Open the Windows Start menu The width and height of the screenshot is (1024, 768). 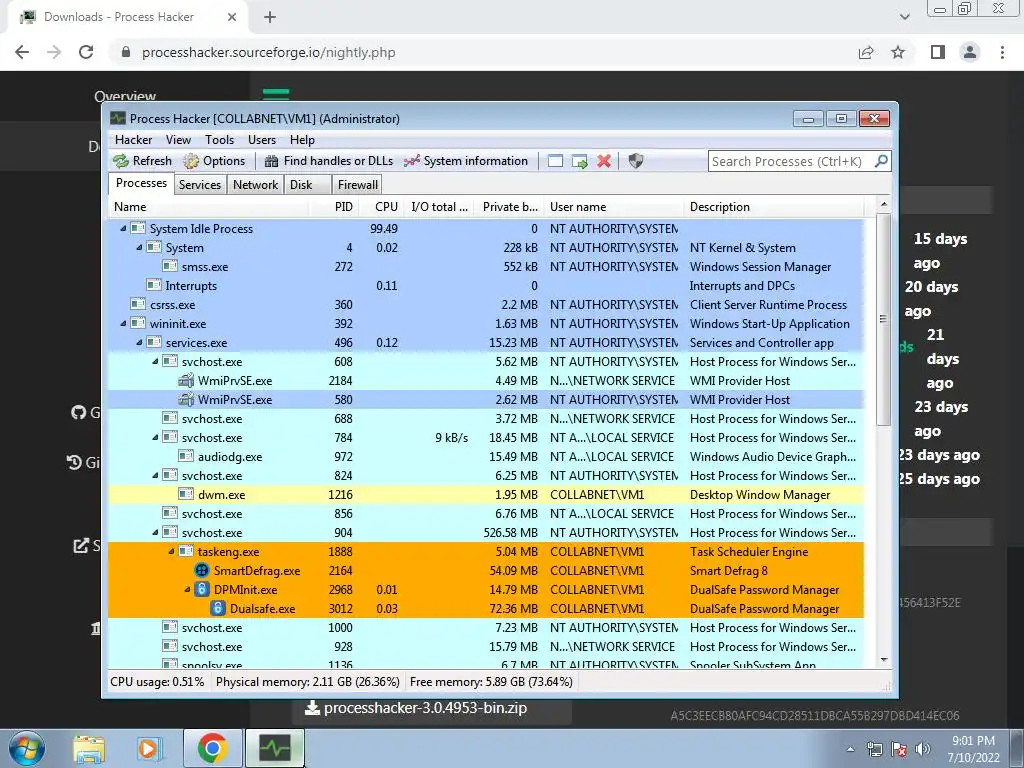27,748
